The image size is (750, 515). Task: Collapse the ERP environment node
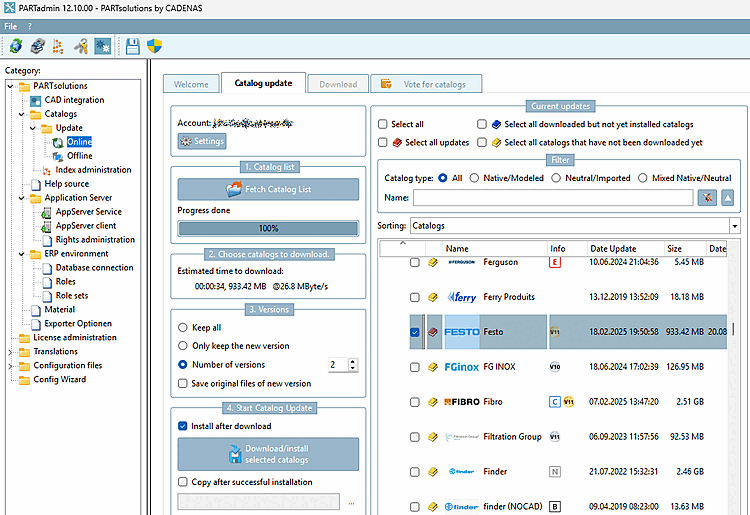(22, 254)
